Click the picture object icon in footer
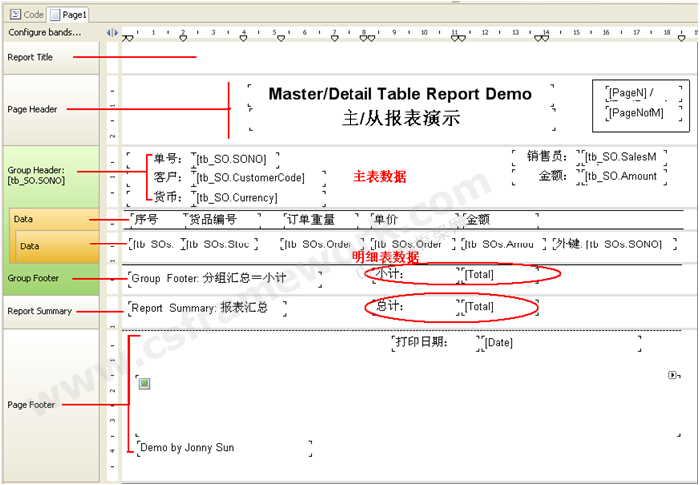Screen dimensions: 700x485 pos(144,384)
